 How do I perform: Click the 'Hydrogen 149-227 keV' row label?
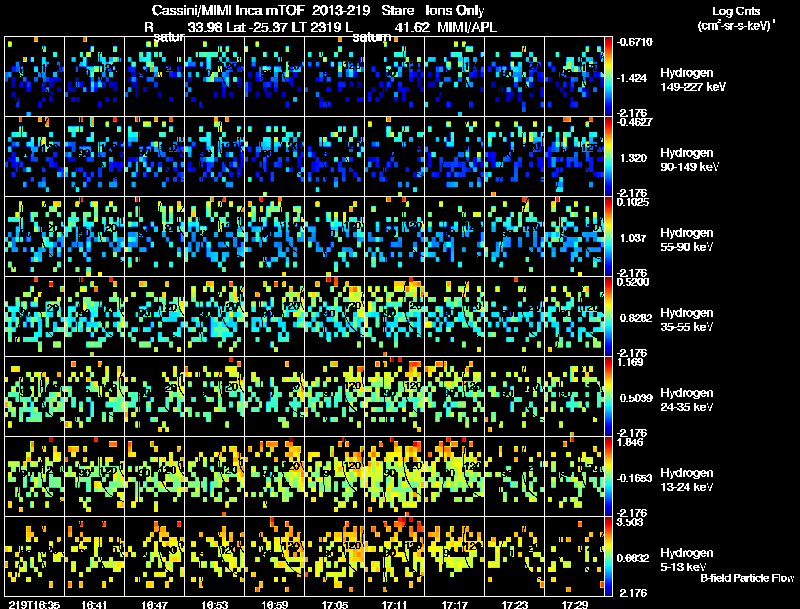693,80
